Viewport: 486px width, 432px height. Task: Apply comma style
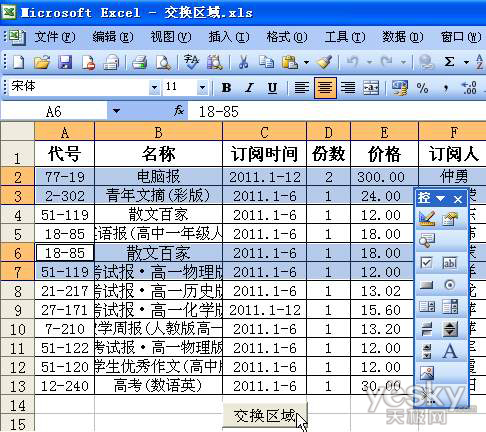(446, 89)
